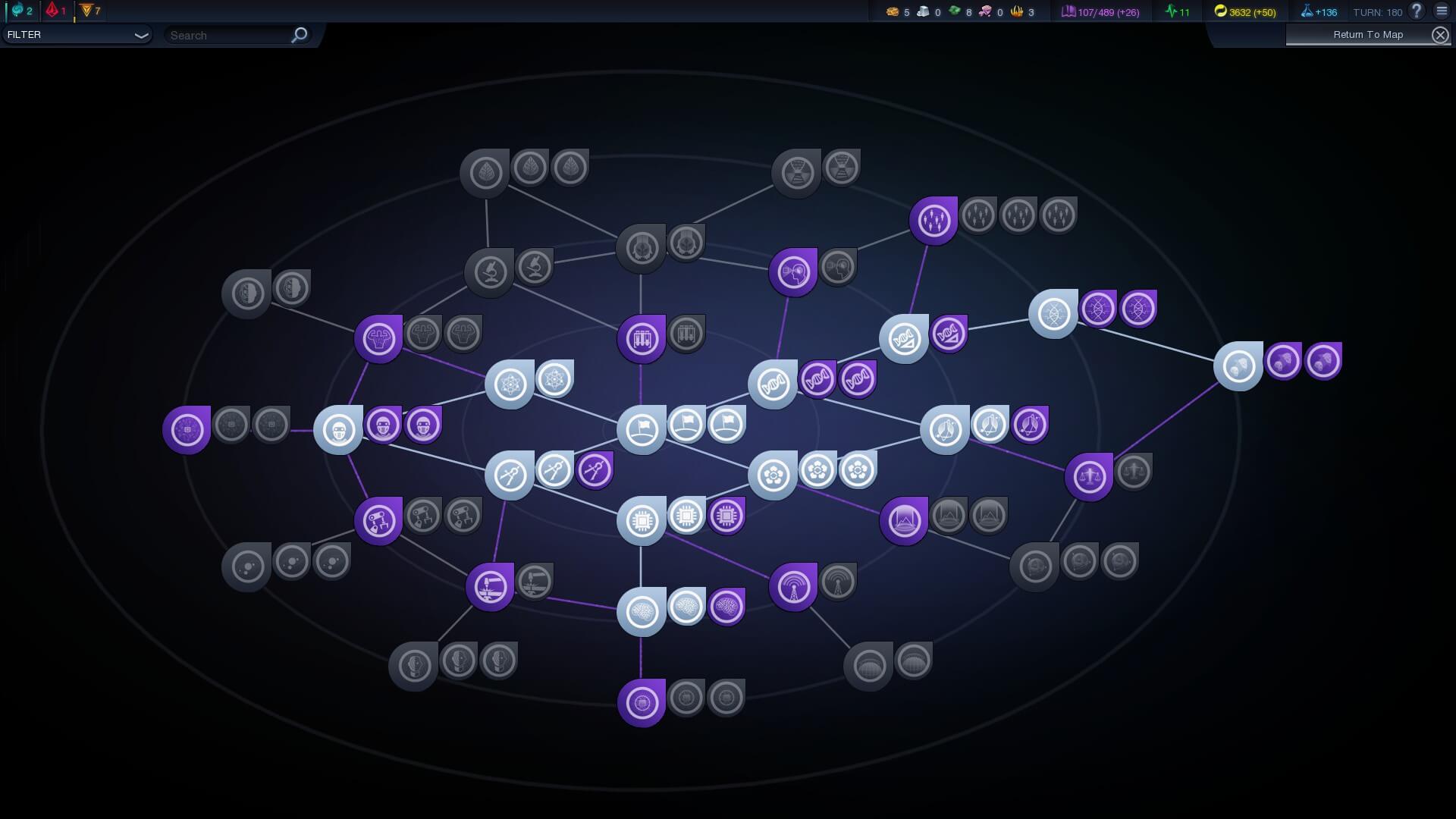Click the green health pulse icon
The width and height of the screenshot is (1456, 819).
pyautogui.click(x=1172, y=11)
